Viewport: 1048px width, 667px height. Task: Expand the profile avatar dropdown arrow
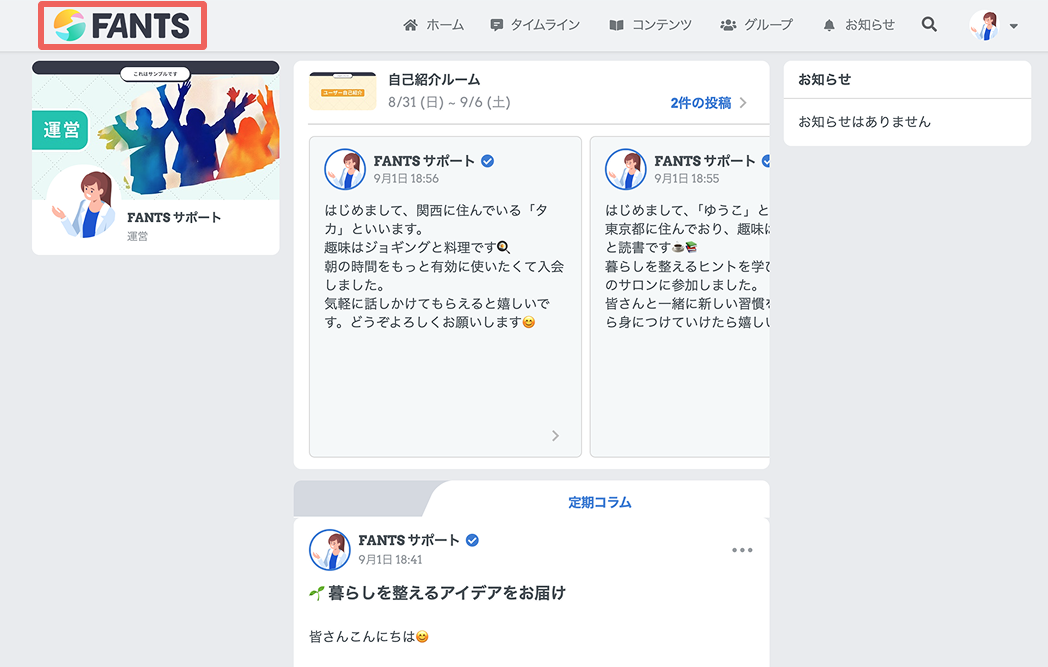point(1013,26)
